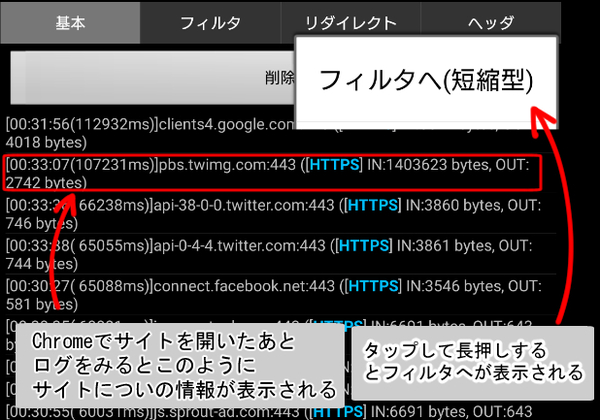Select the api-0-4-4.twitter.com:443 log entry
Image resolution: width=600 pixels, height=420 pixels.
coord(280,254)
